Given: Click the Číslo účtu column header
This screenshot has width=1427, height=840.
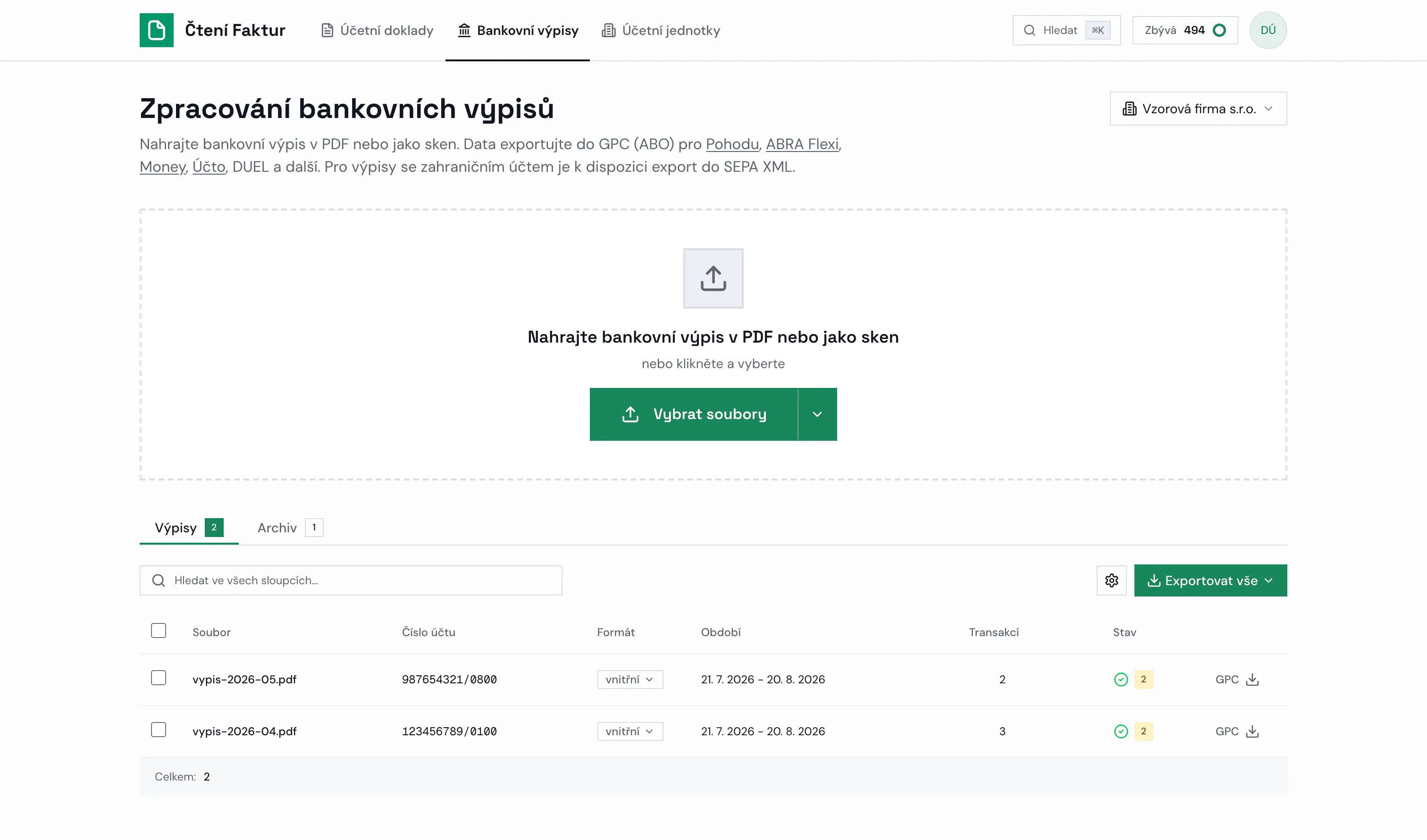Looking at the screenshot, I should point(428,632).
